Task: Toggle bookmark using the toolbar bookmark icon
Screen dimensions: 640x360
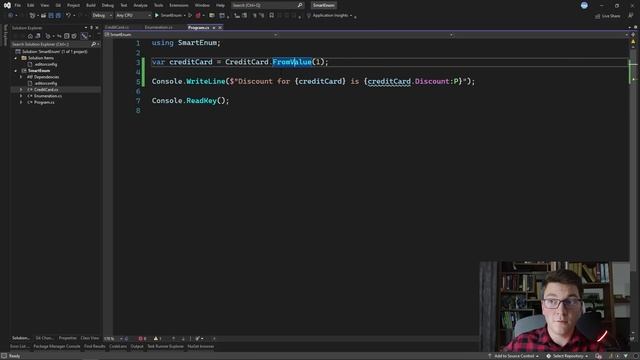Action: (271, 16)
